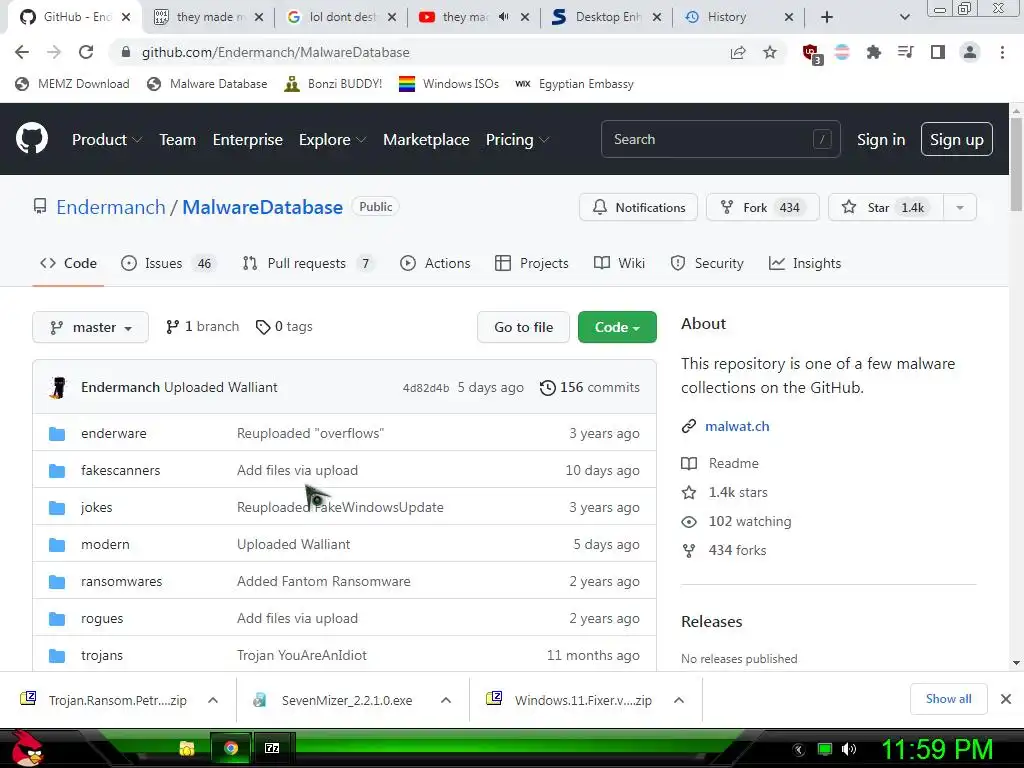Open a new tab with plus icon
The width and height of the screenshot is (1024, 768).
[x=827, y=17]
